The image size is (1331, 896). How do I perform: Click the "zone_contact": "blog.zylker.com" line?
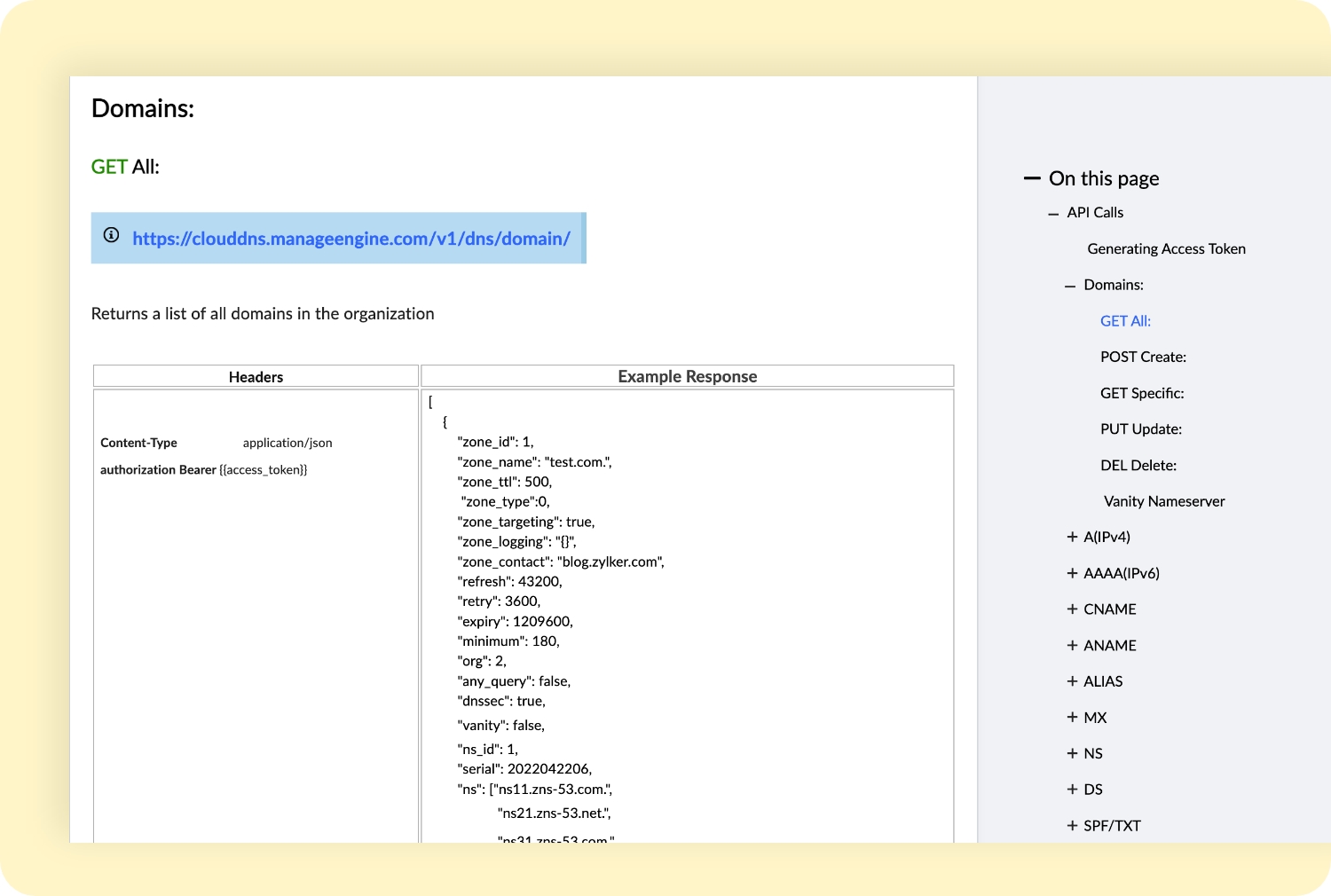[561, 562]
